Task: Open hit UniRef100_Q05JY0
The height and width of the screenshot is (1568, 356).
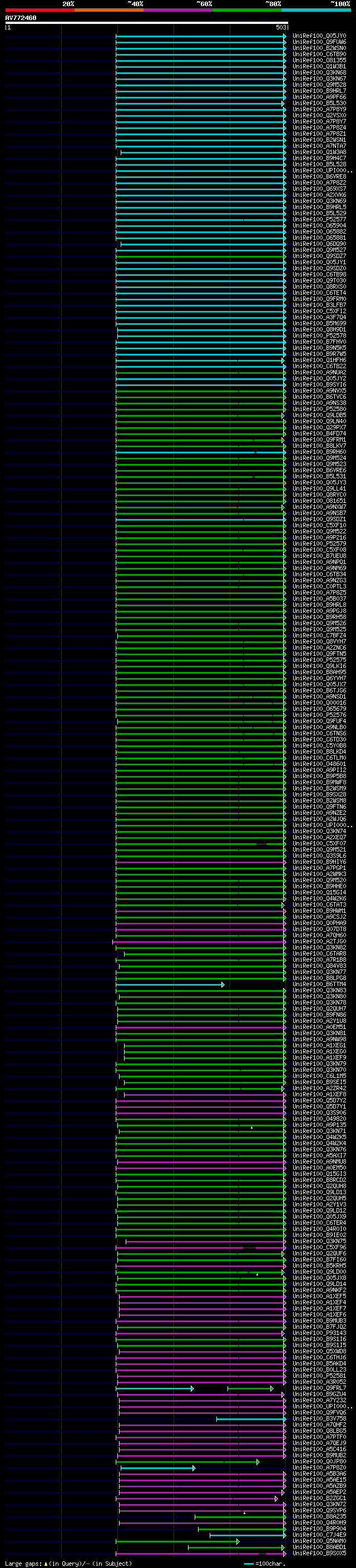Action: tap(319, 36)
